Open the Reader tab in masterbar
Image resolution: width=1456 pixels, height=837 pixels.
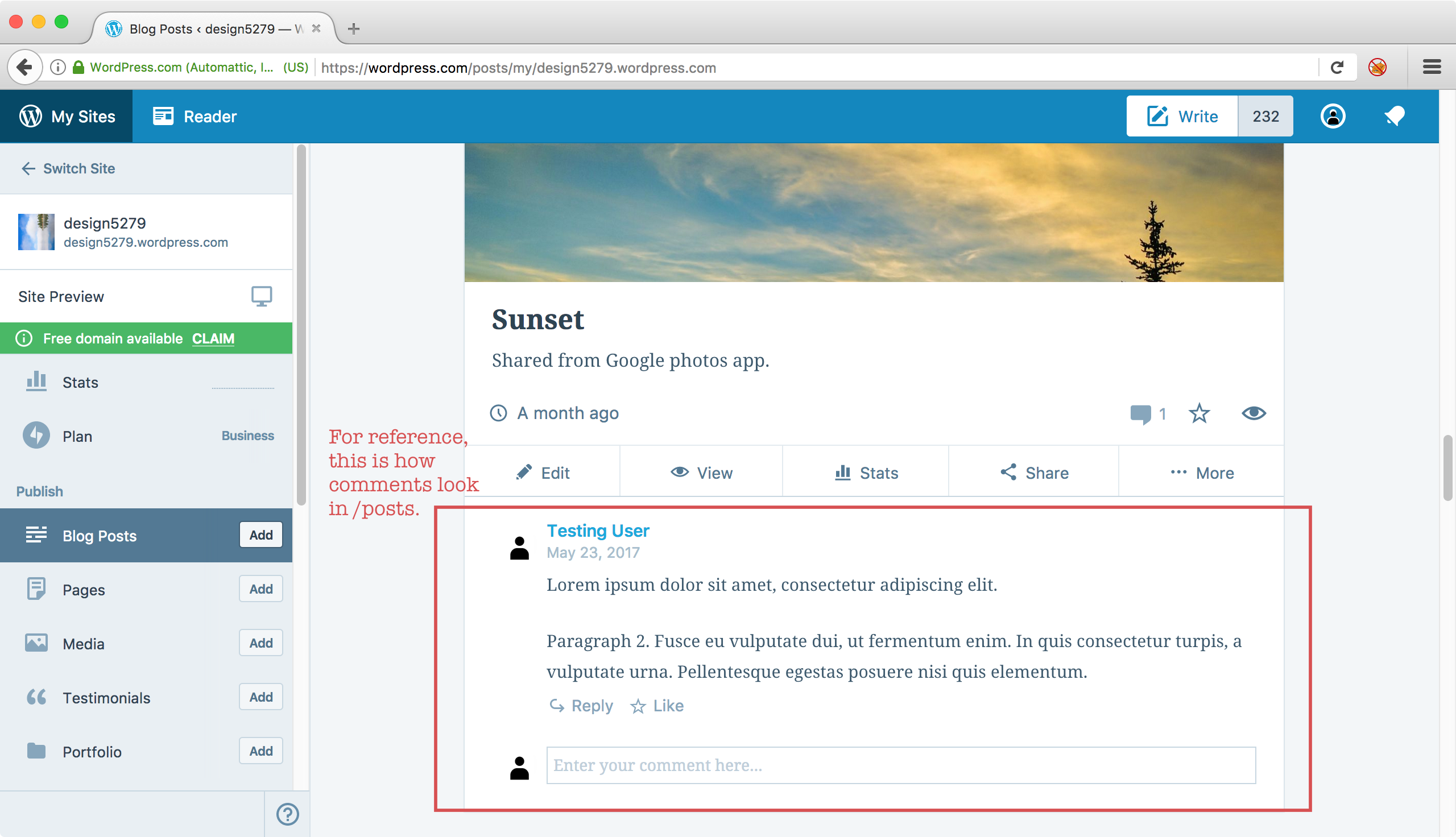[195, 116]
